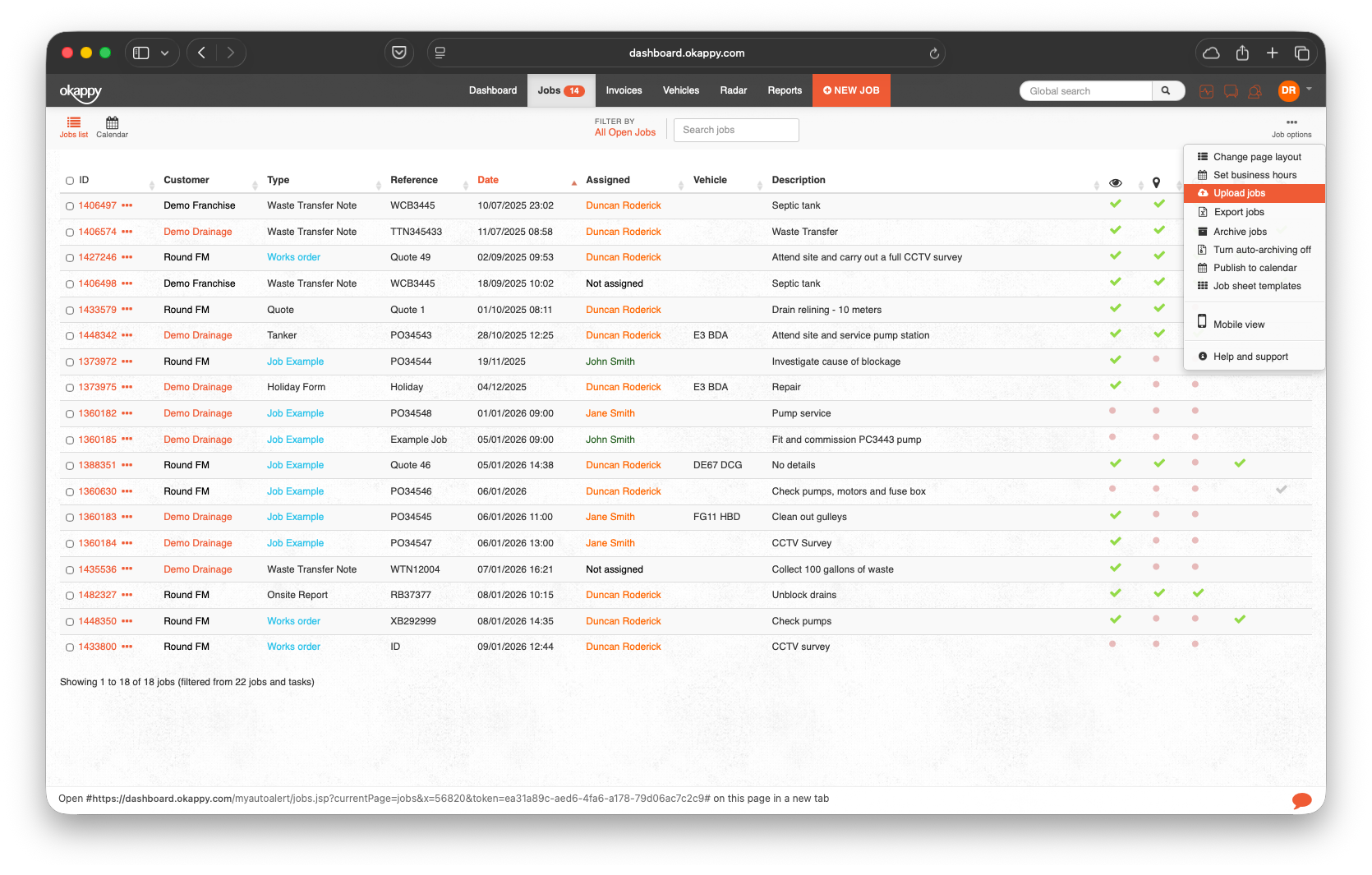Select the checkbox for job 1433800

pyautogui.click(x=69, y=647)
